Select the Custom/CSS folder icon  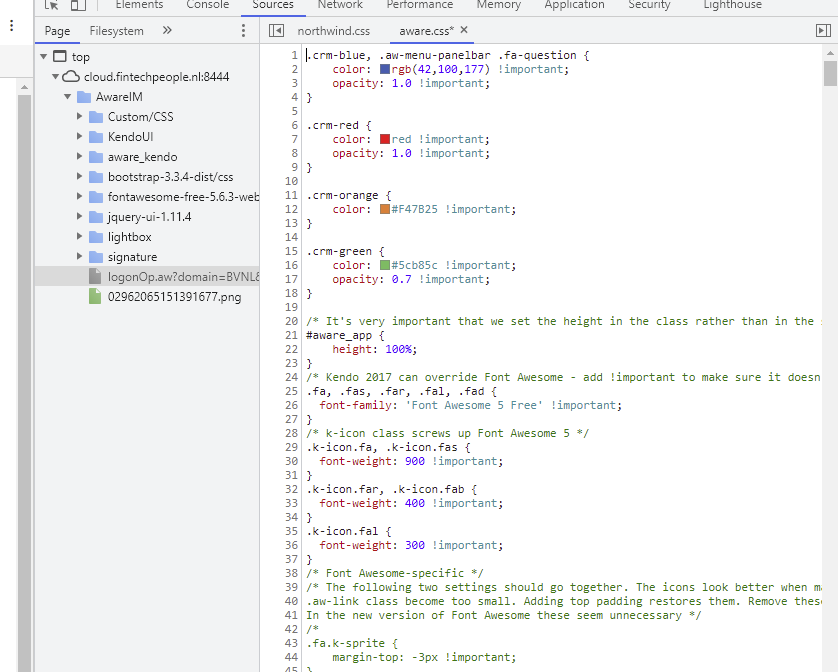pyautogui.click(x=96, y=117)
